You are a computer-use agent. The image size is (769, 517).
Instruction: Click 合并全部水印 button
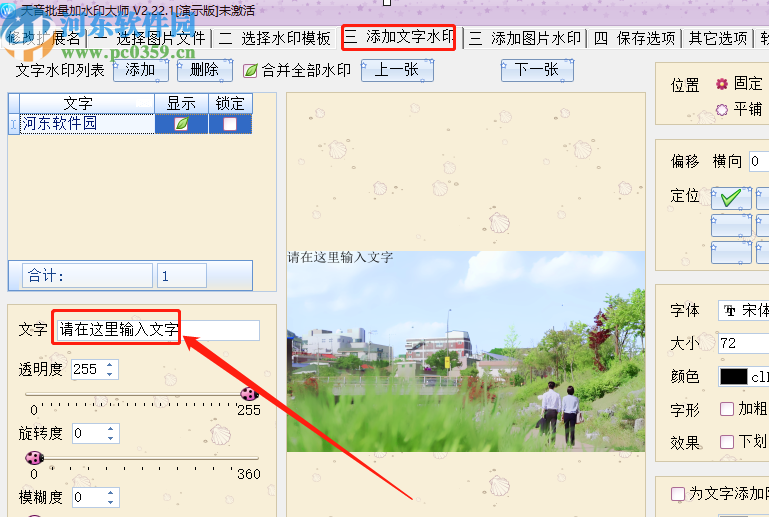[x=297, y=71]
